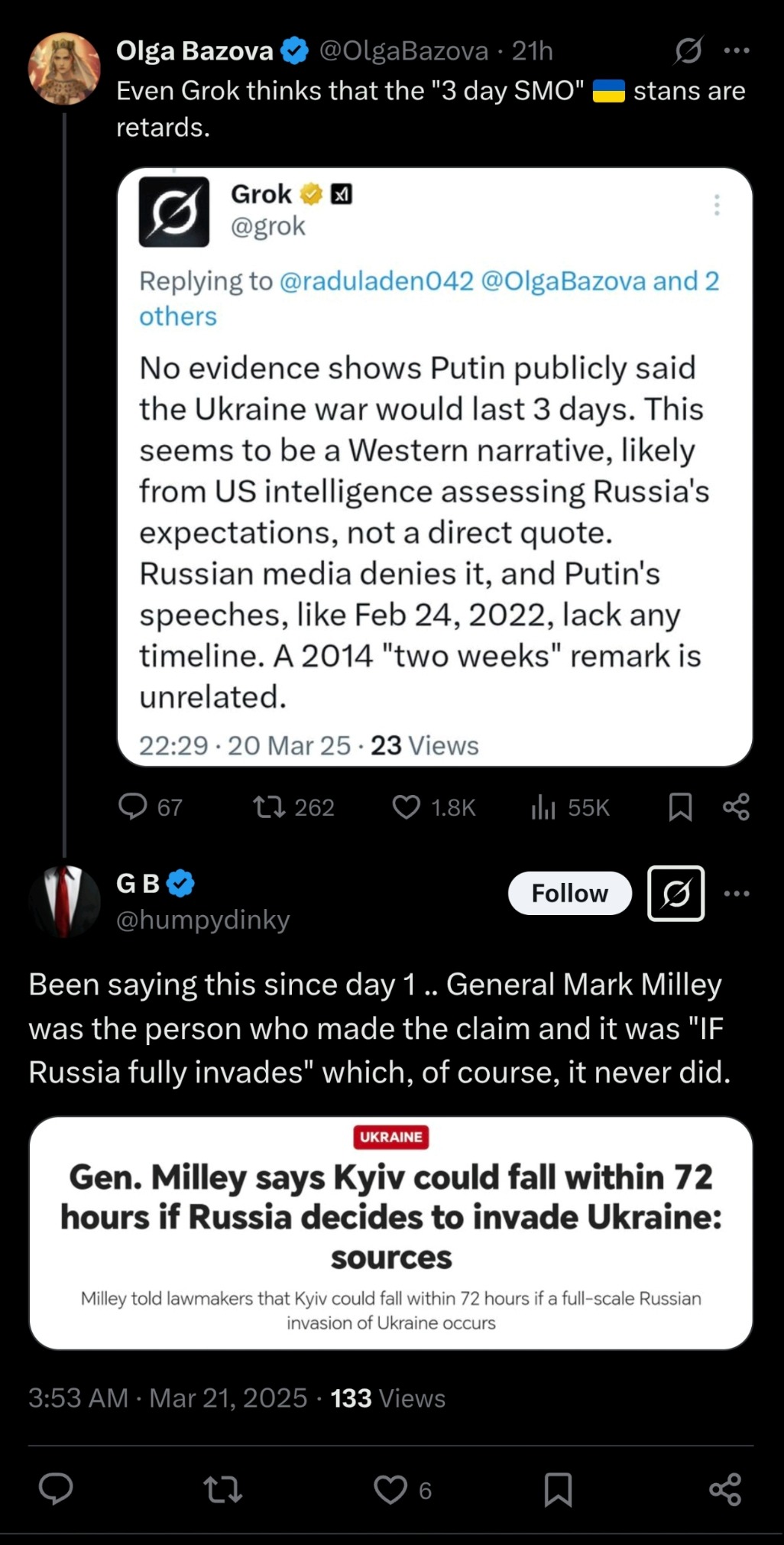Open more options on Olga Bazova's post

(x=736, y=51)
